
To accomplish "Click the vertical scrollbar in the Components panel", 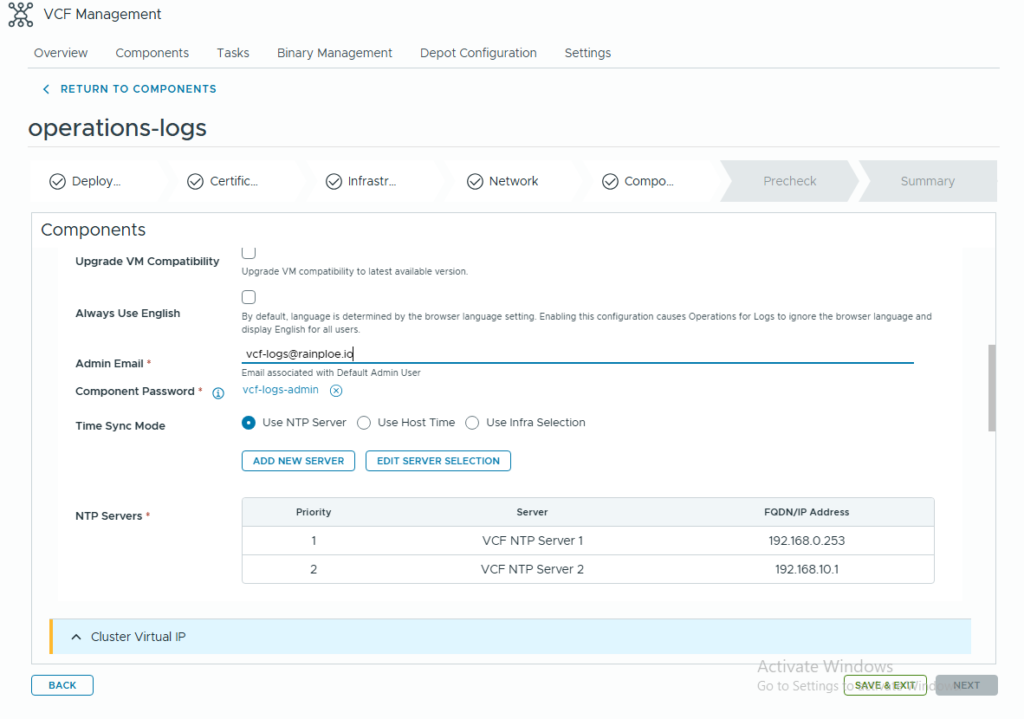I will [x=991, y=388].
